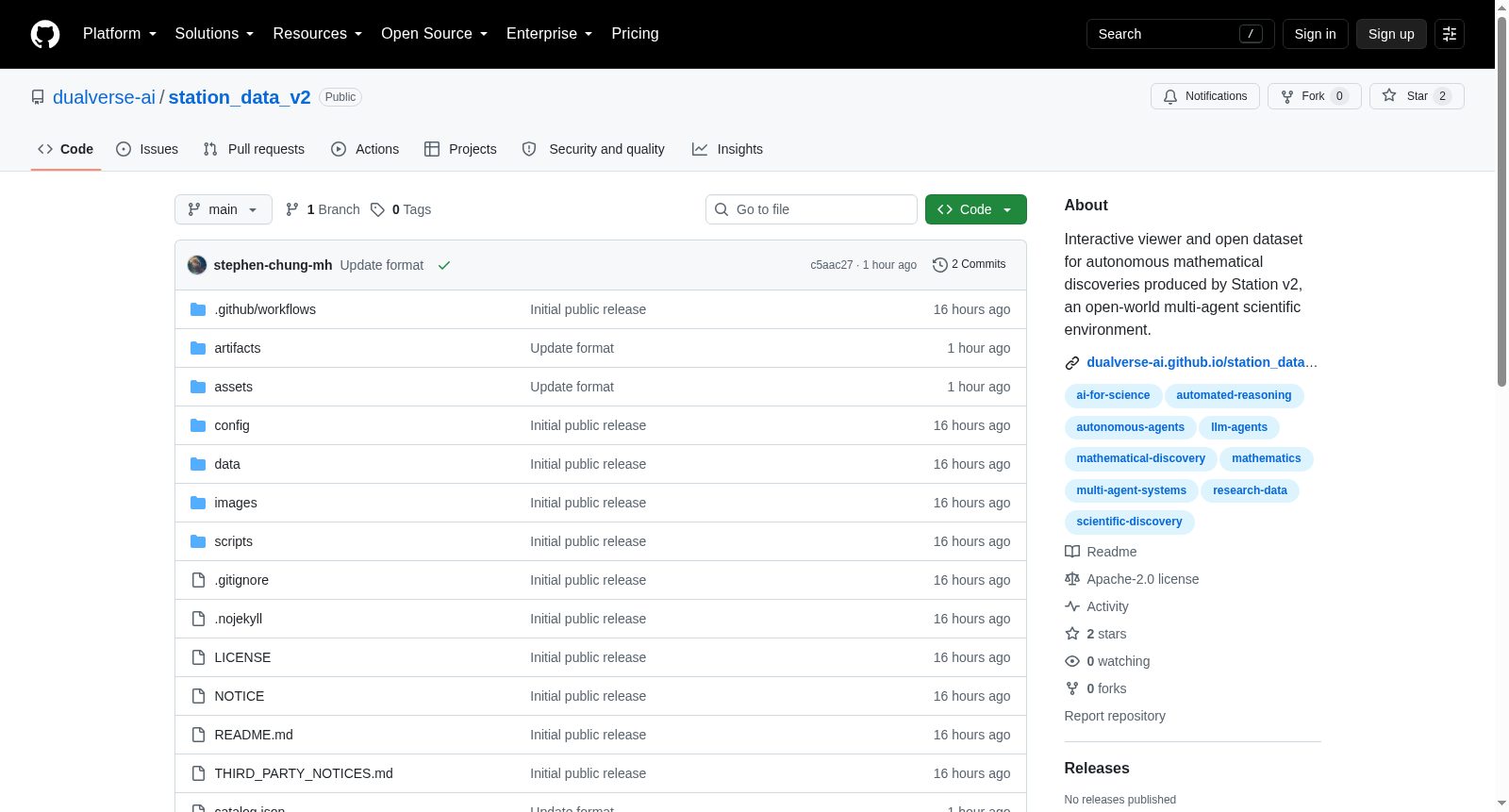This screenshot has height=812, width=1509.
Task: Focus the Go to file input
Action: [811, 209]
